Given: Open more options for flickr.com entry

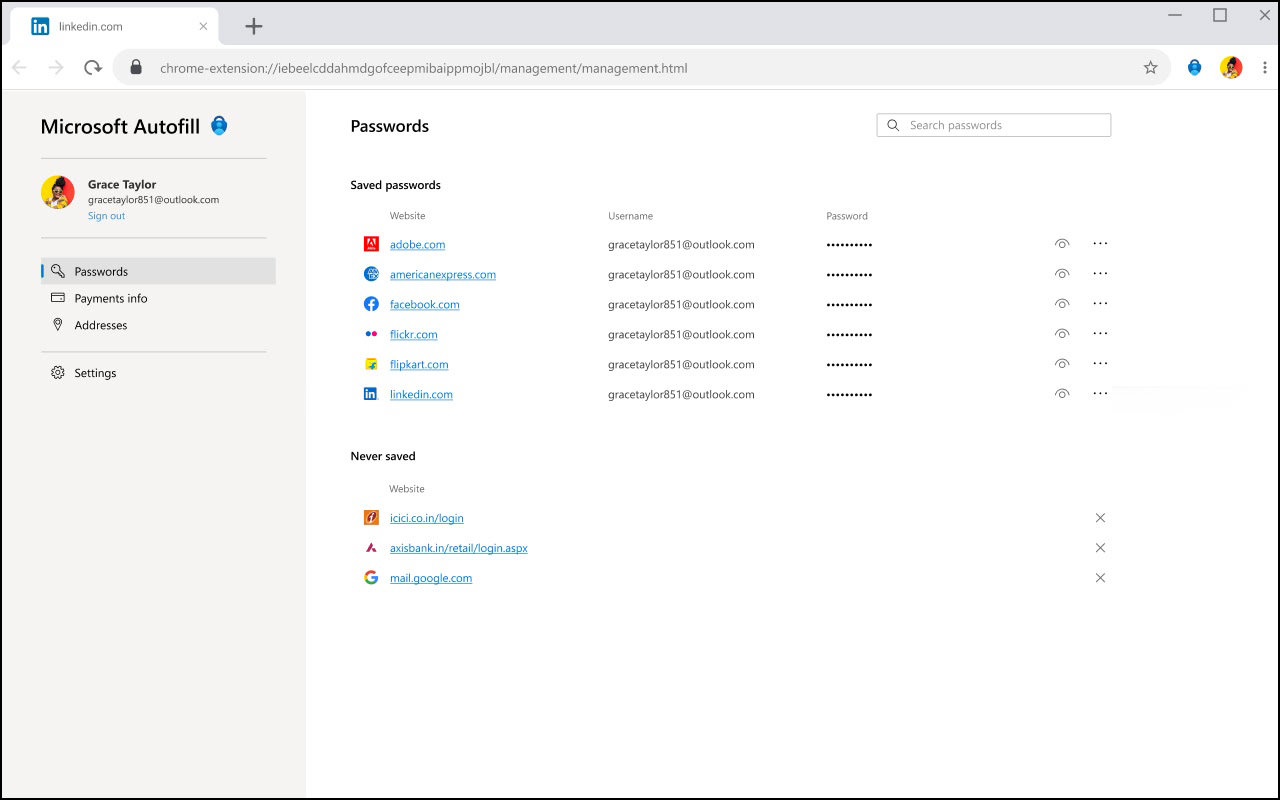Looking at the screenshot, I should pos(1100,333).
